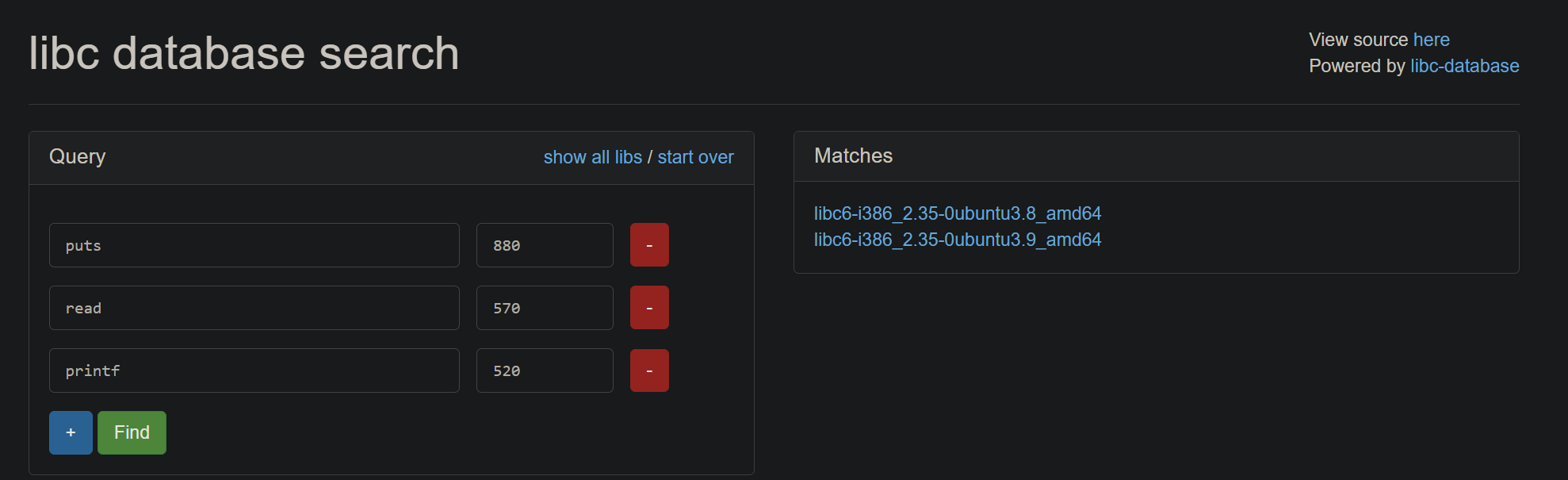Focus the puts symbol name field

point(254,245)
